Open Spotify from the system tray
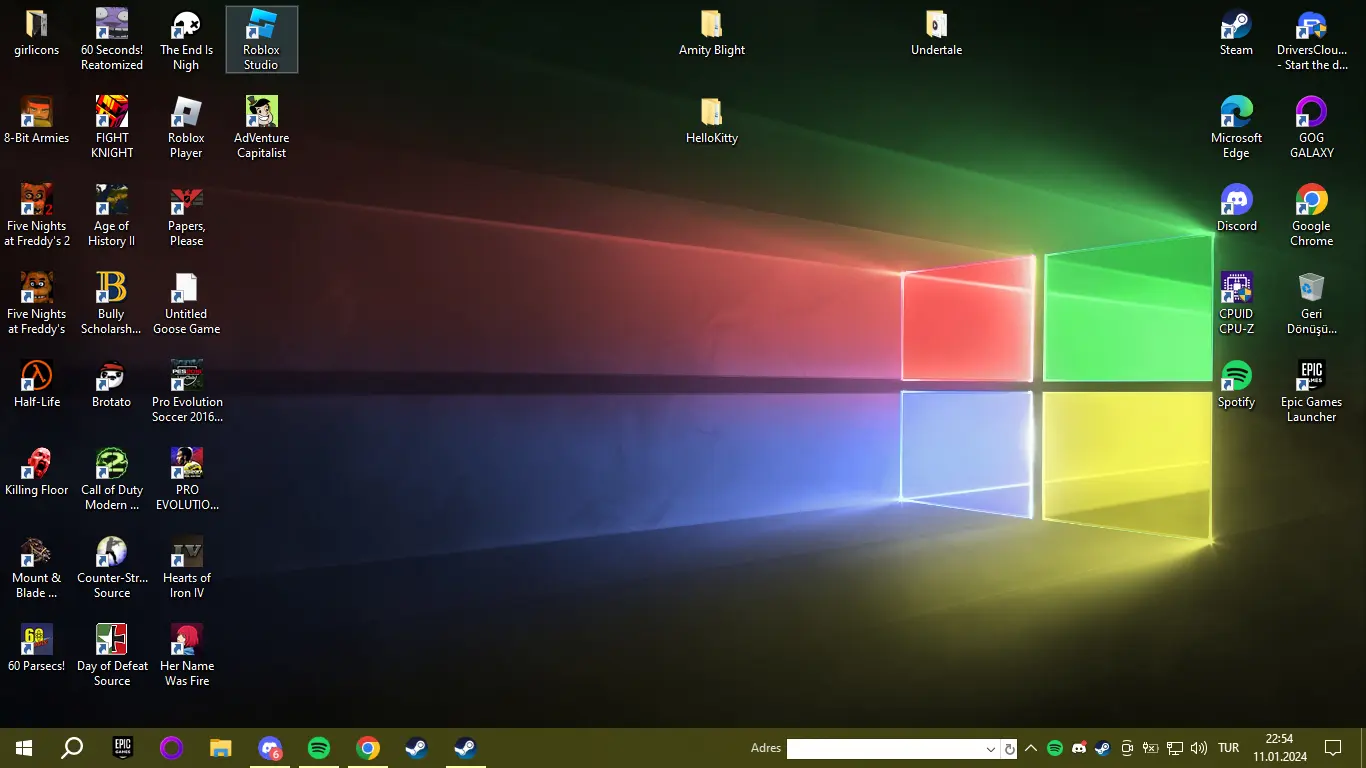This screenshot has width=1366, height=768. pyautogui.click(x=1055, y=748)
